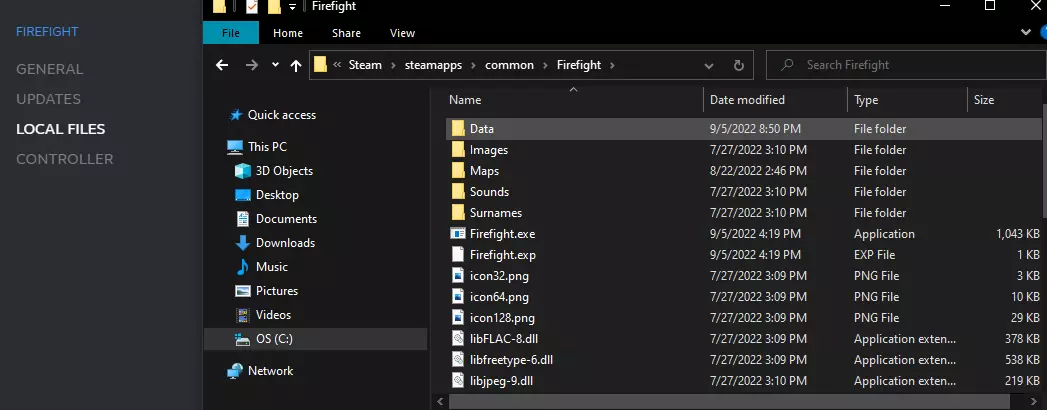The image size is (1047, 410).
Task: Click the 3D Objects cube icon
Action: 243,171
